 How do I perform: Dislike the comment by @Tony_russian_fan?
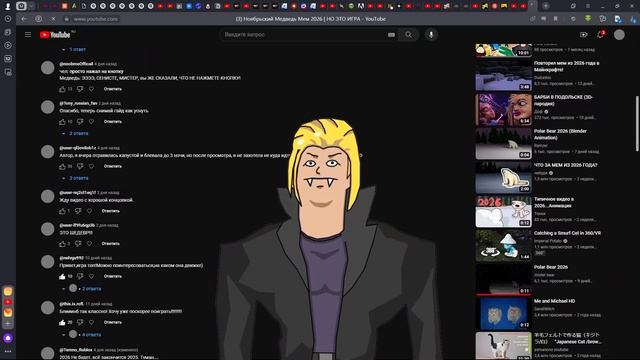[80, 122]
